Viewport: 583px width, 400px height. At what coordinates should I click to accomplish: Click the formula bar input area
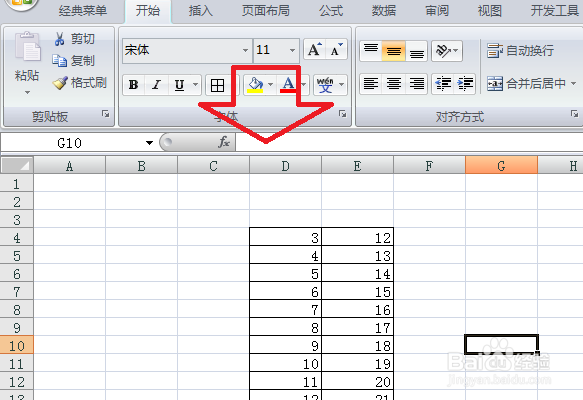[x=409, y=143]
